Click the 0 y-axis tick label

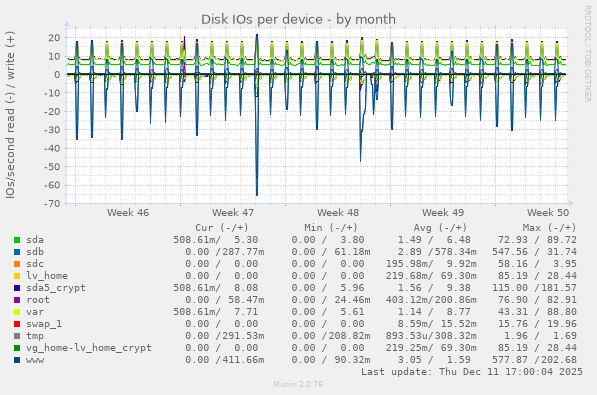coord(57,75)
